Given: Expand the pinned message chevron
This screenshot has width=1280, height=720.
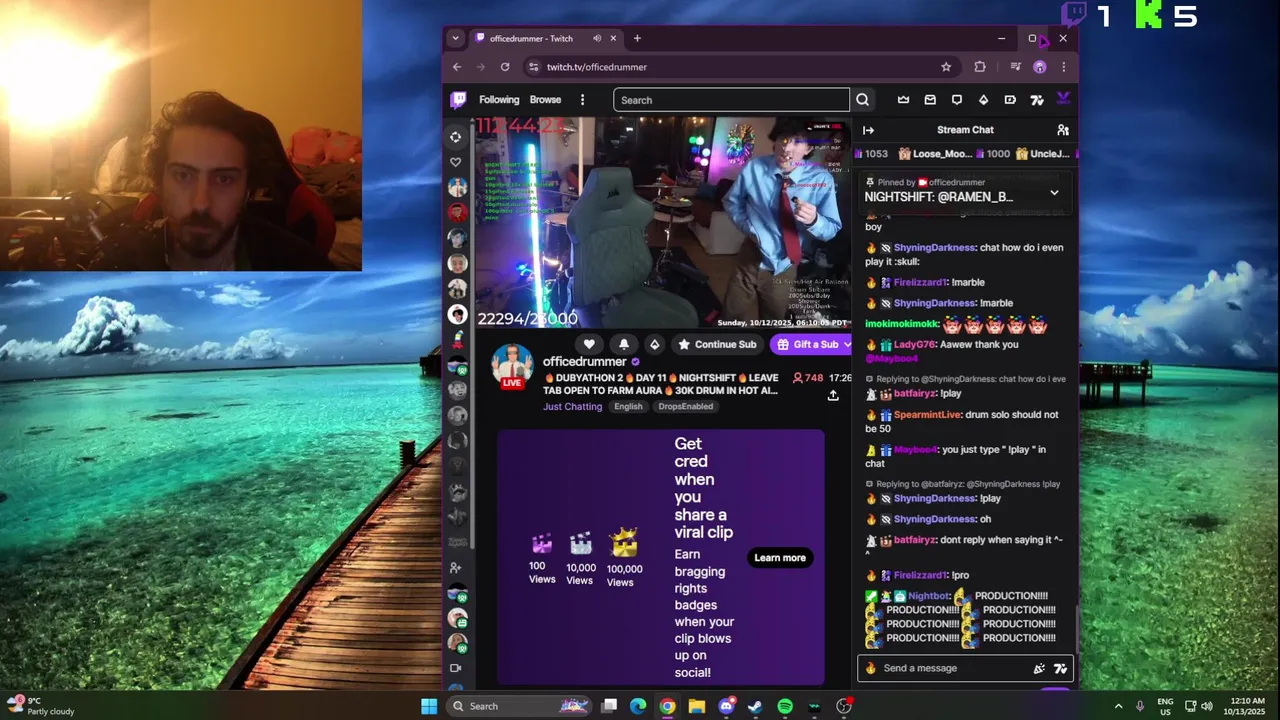Looking at the screenshot, I should click(1054, 192).
